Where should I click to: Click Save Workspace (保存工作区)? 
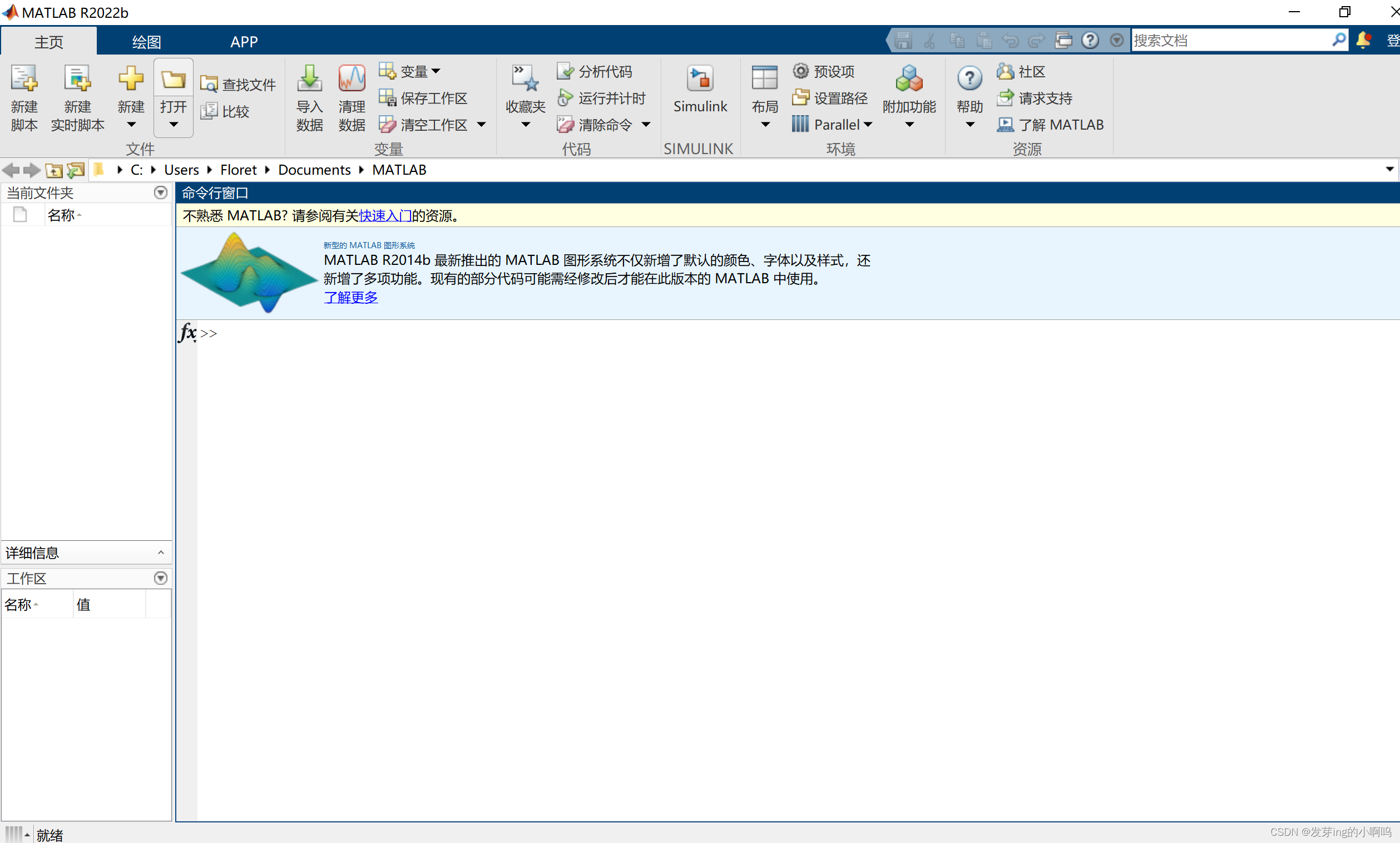423,98
